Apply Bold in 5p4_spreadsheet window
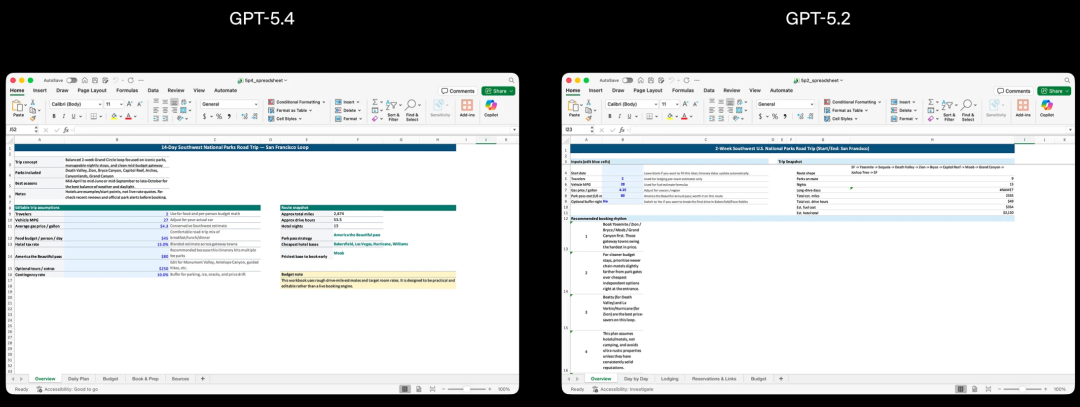The width and height of the screenshot is (1080, 407). click(54, 116)
